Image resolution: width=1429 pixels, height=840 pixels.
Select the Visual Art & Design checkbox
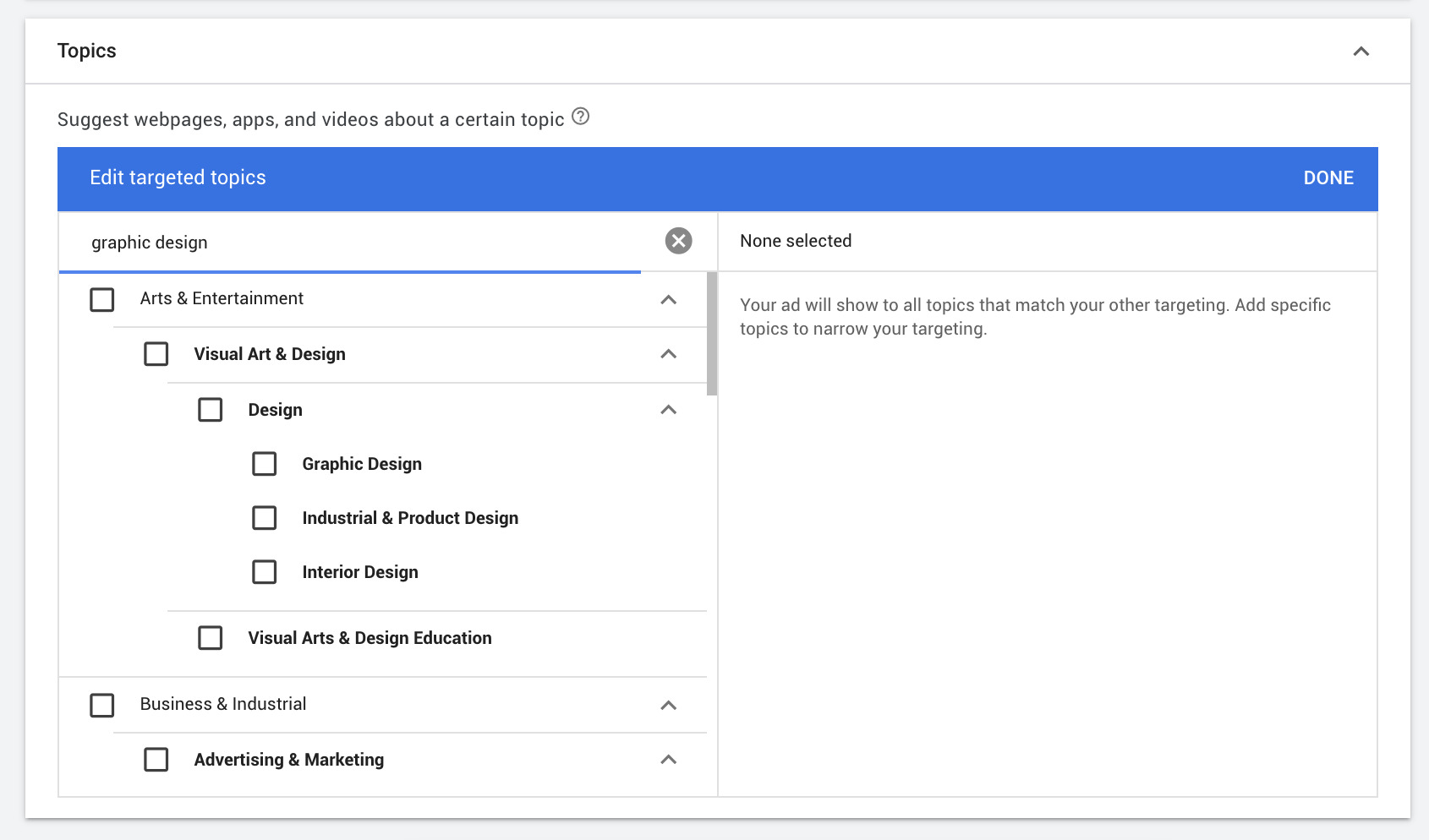coord(156,354)
